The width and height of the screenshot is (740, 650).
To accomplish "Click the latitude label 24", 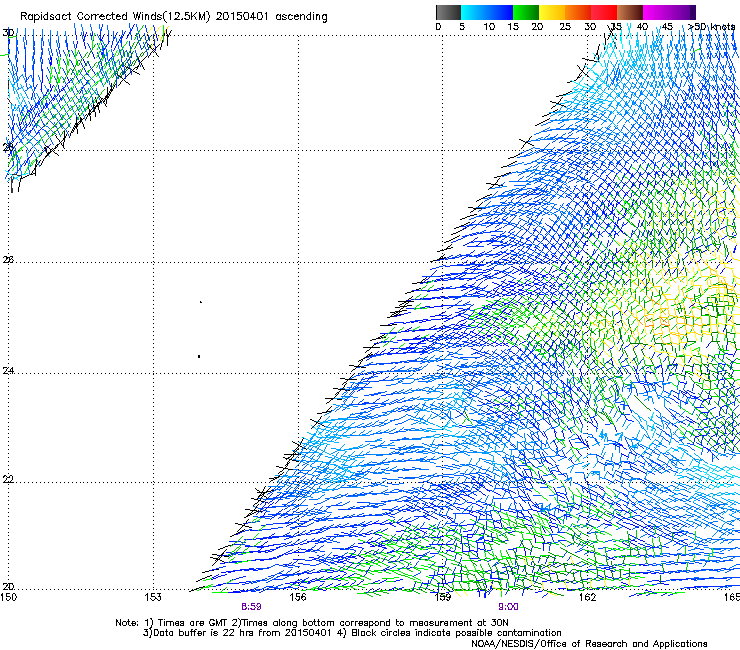I will click(x=8, y=371).
